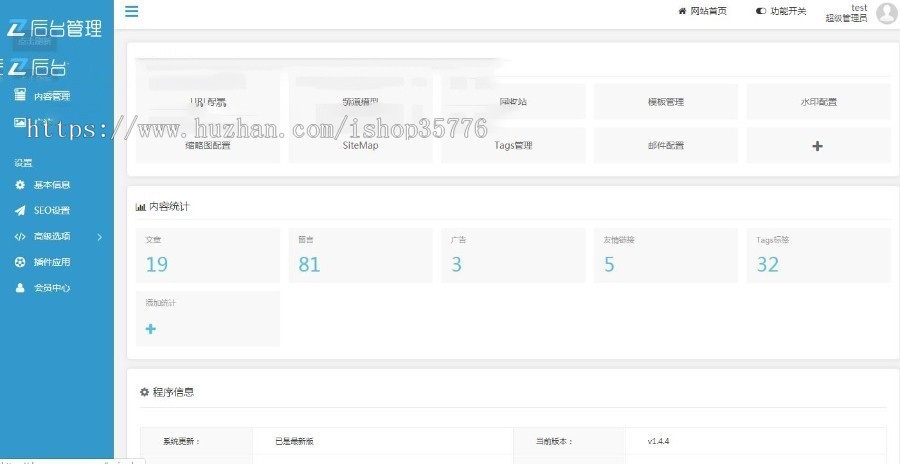Click the 已是最新版 status cell
Viewport: 900px width, 464px height.
click(294, 442)
